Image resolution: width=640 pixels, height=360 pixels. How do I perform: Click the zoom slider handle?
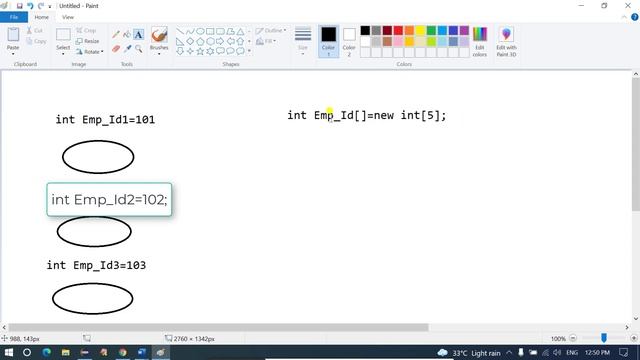coord(604,338)
